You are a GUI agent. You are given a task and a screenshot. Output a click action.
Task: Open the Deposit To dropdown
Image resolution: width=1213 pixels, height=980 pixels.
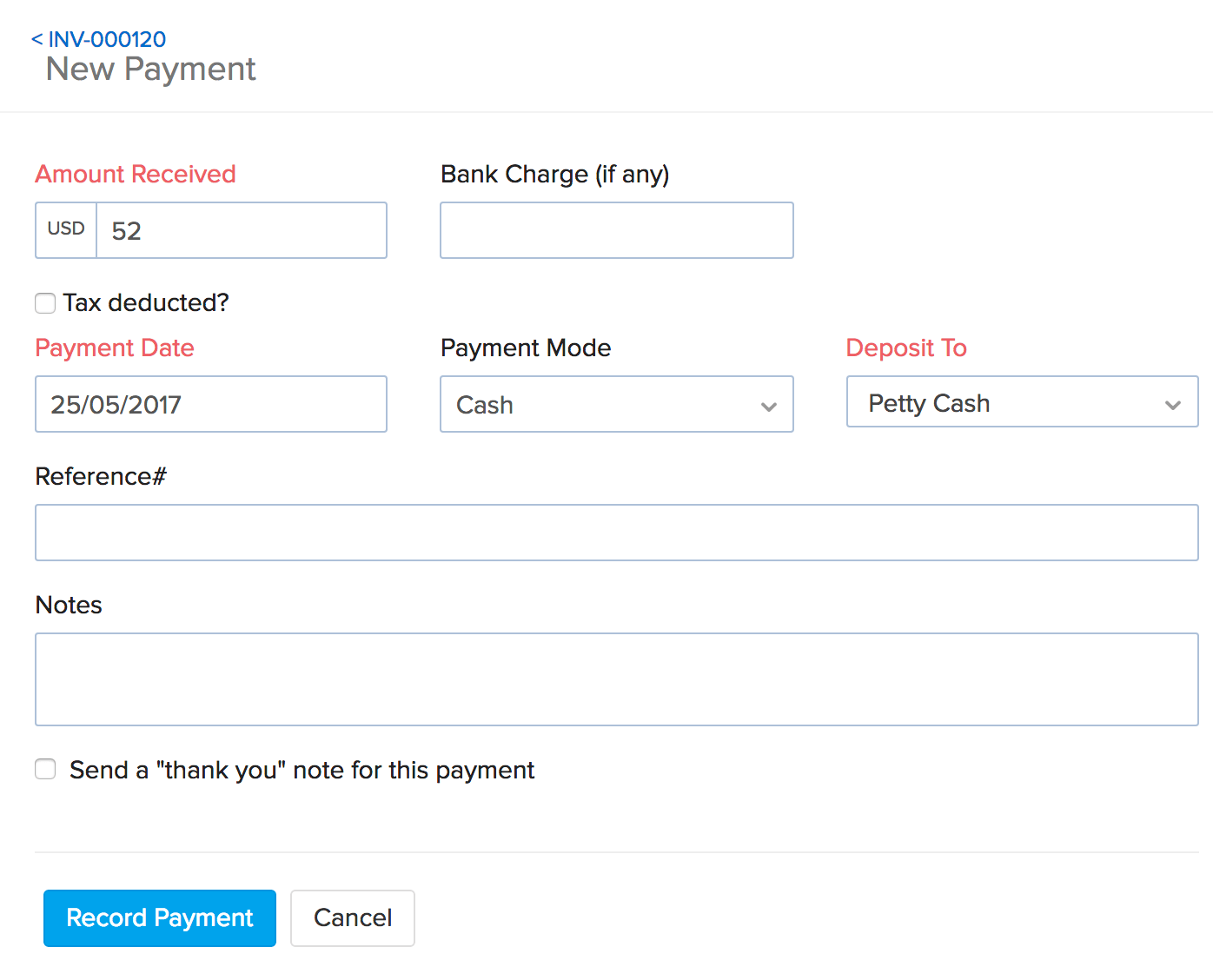[x=1022, y=402]
